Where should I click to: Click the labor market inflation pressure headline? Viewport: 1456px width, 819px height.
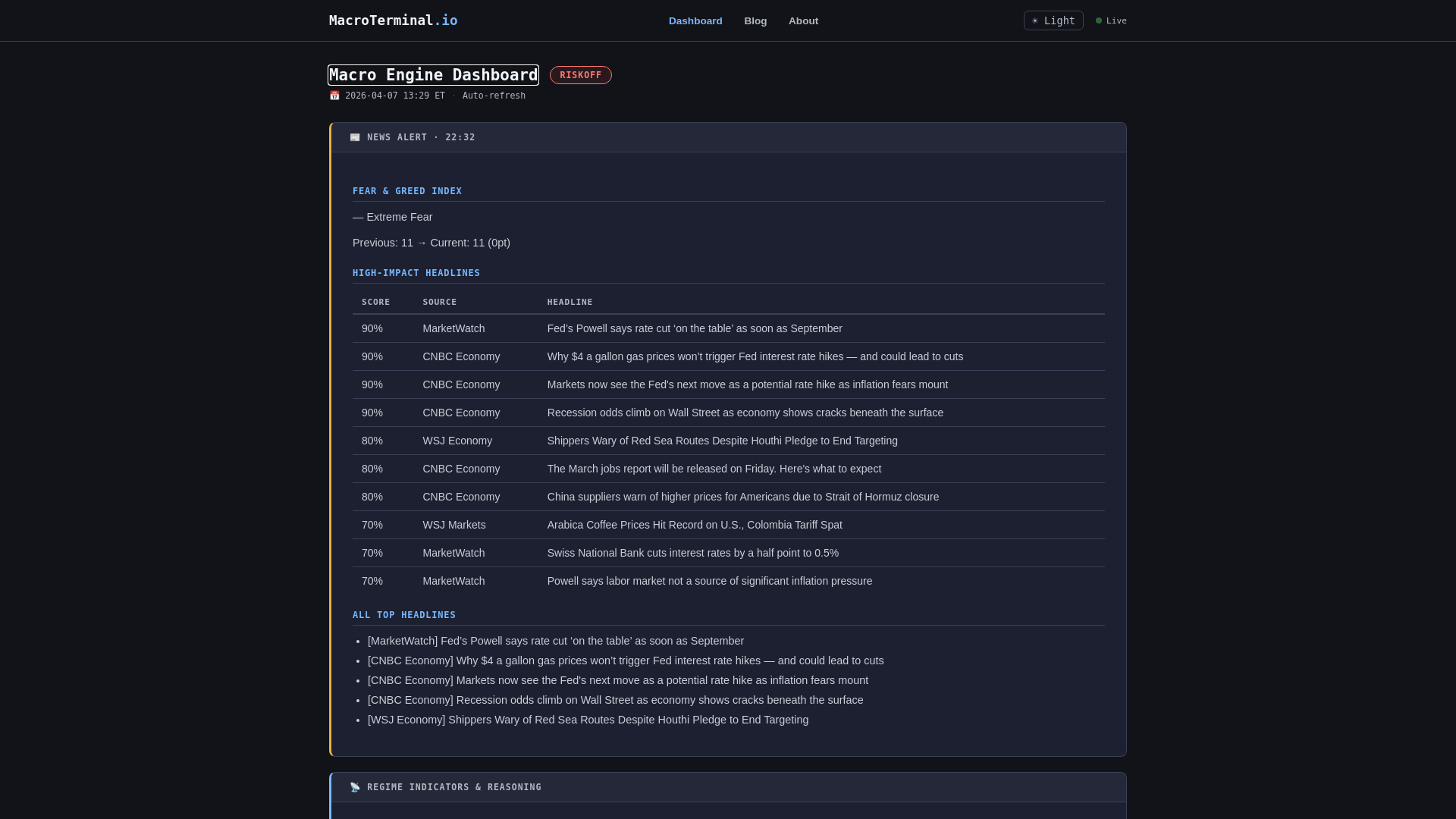pyautogui.click(x=710, y=581)
